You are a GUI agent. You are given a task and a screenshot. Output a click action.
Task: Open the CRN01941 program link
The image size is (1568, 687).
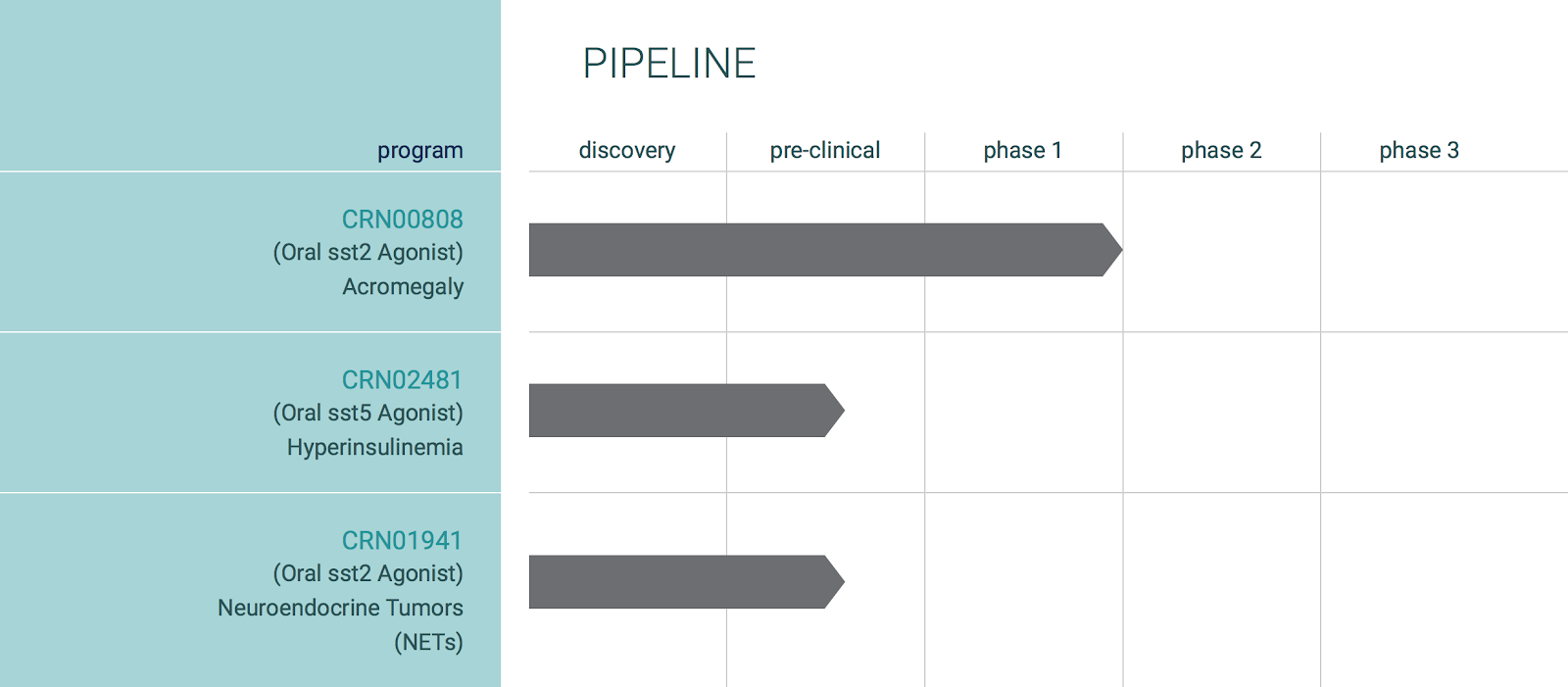[402, 541]
